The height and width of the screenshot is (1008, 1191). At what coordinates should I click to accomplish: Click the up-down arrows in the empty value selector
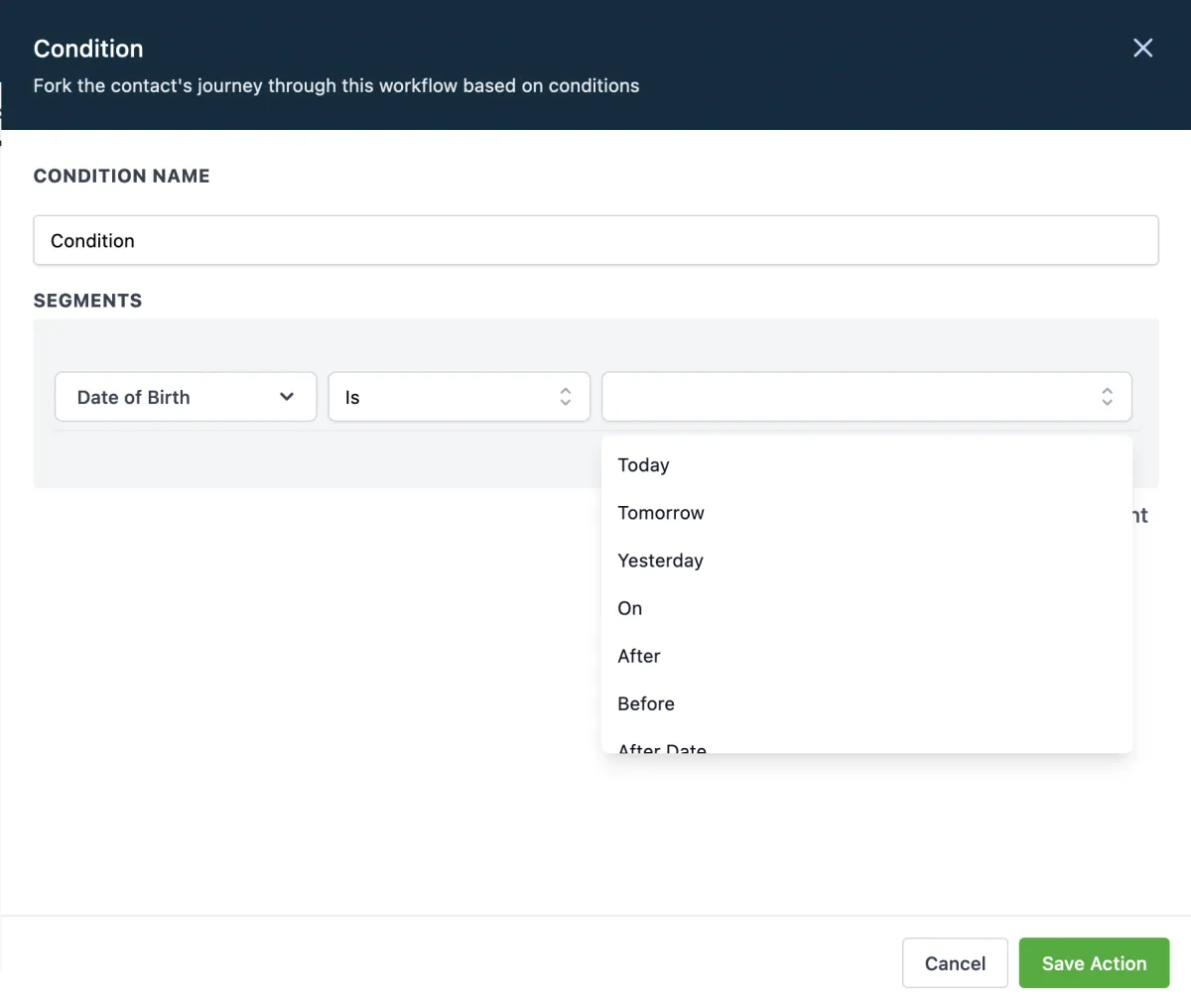coord(1107,397)
